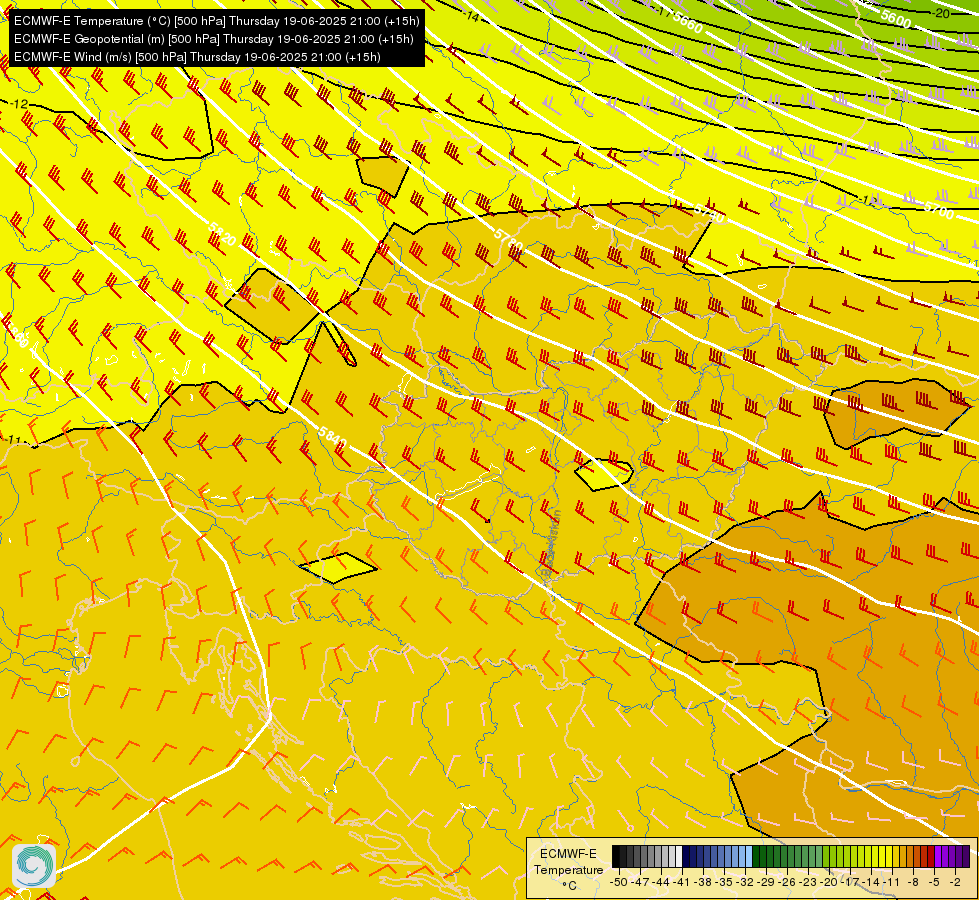Click the legend title ECMWF-E Temperature
Viewport: 979px width, 900px height.
click(569, 862)
